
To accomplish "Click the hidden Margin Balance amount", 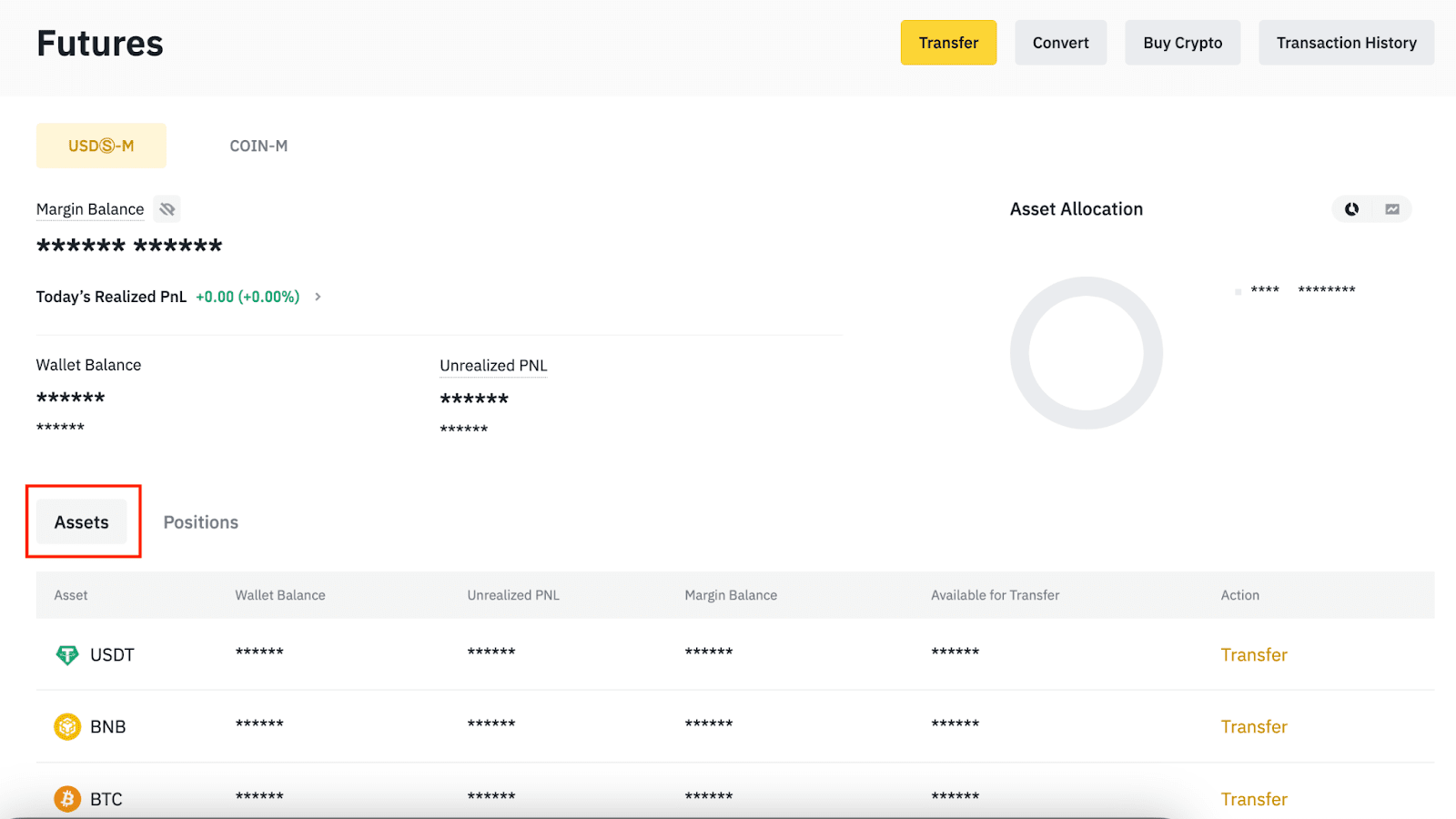I will (129, 246).
